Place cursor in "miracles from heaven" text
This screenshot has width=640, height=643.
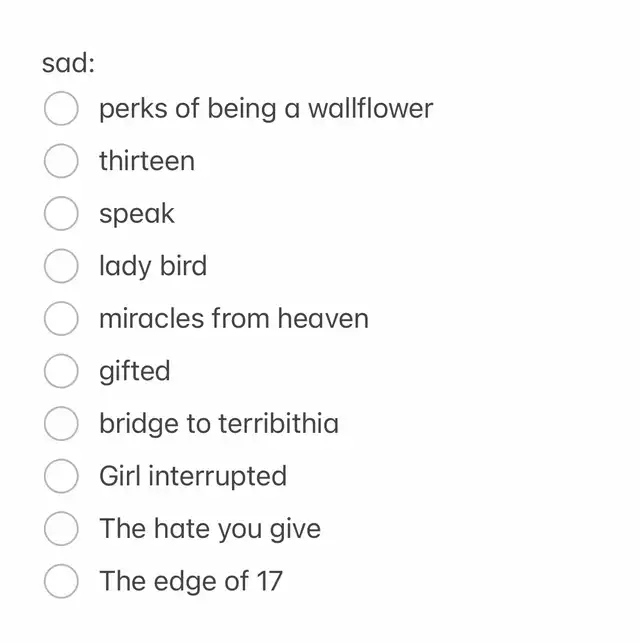(x=233, y=319)
